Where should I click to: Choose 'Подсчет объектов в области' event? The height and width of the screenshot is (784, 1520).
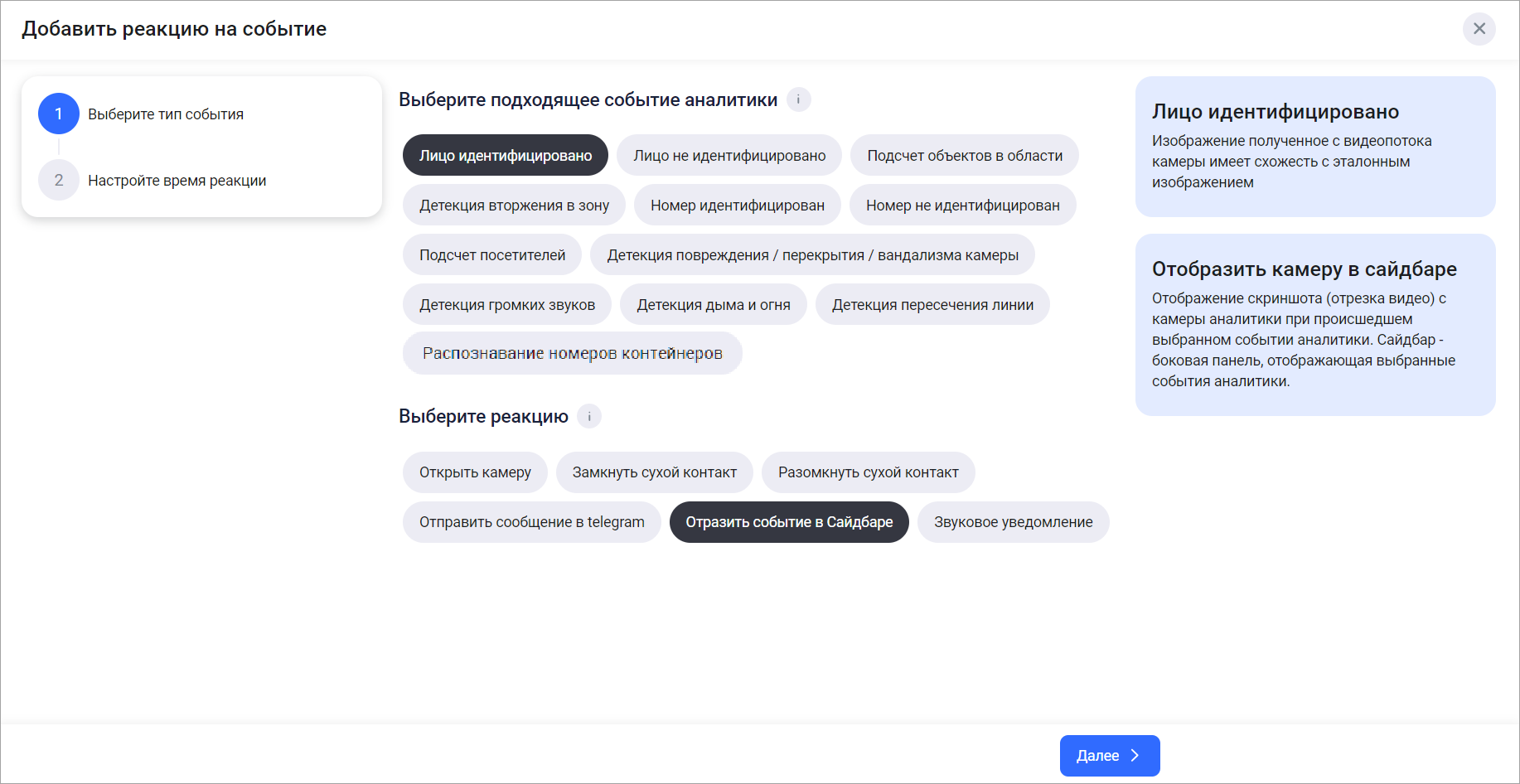tap(965, 156)
